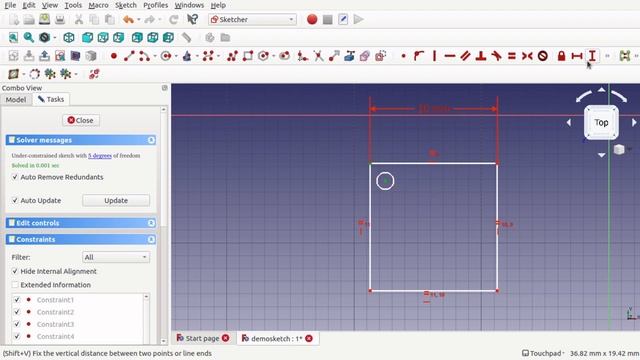Select the create slot tool

click(x=284, y=56)
